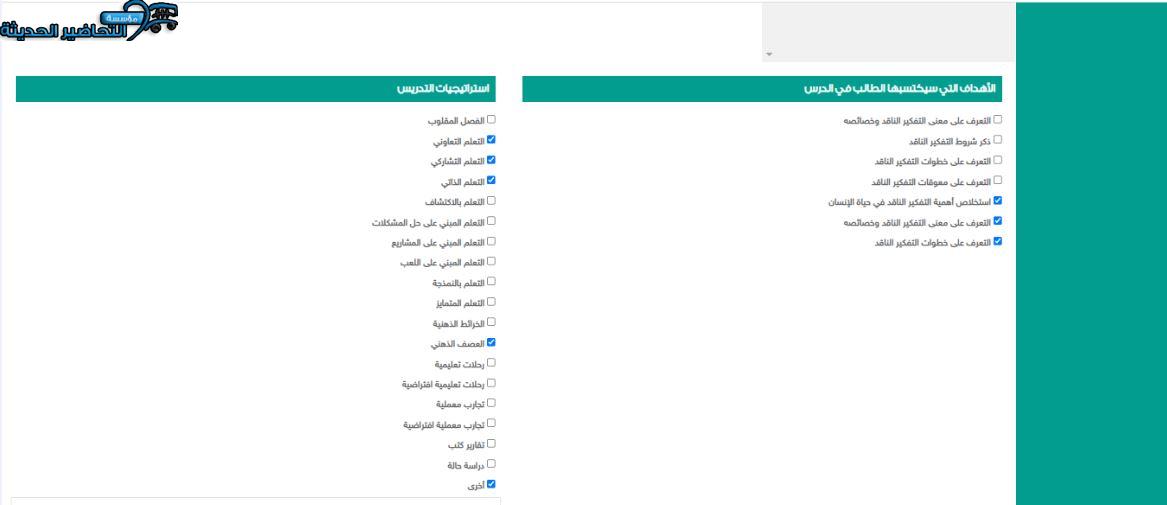Viewport: 1167px width, 505px height.
Task: Click the استراتيجيات التدريس section header
Action: click(x=255, y=89)
